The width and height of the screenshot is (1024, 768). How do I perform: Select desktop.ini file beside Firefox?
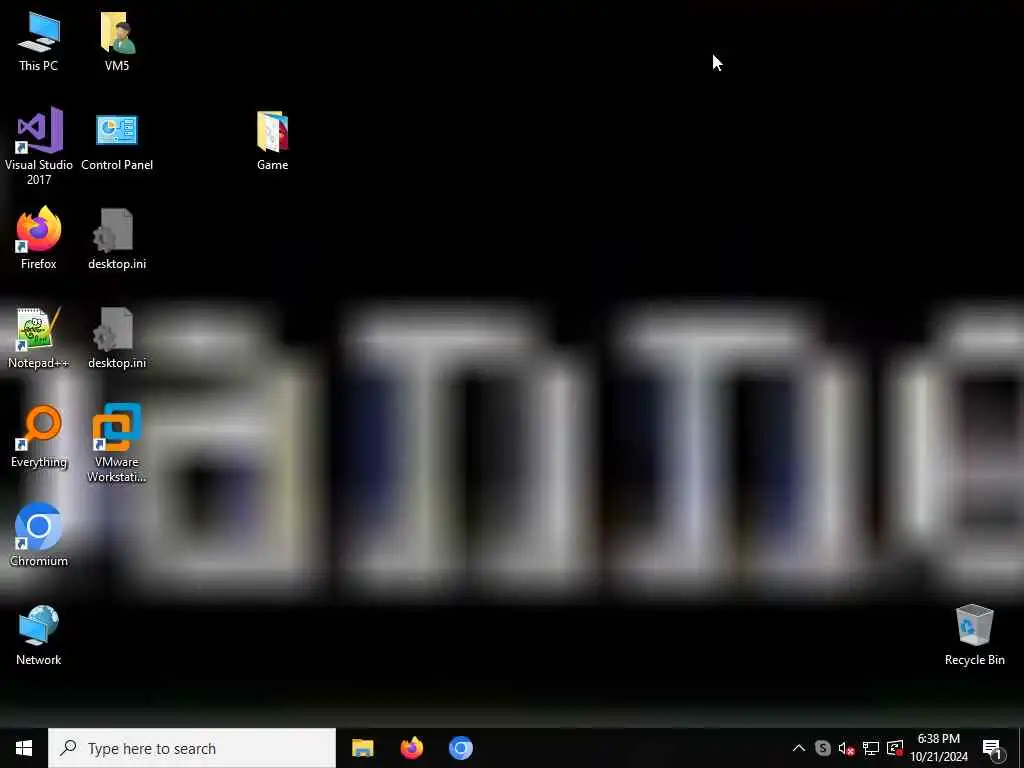coord(117,239)
